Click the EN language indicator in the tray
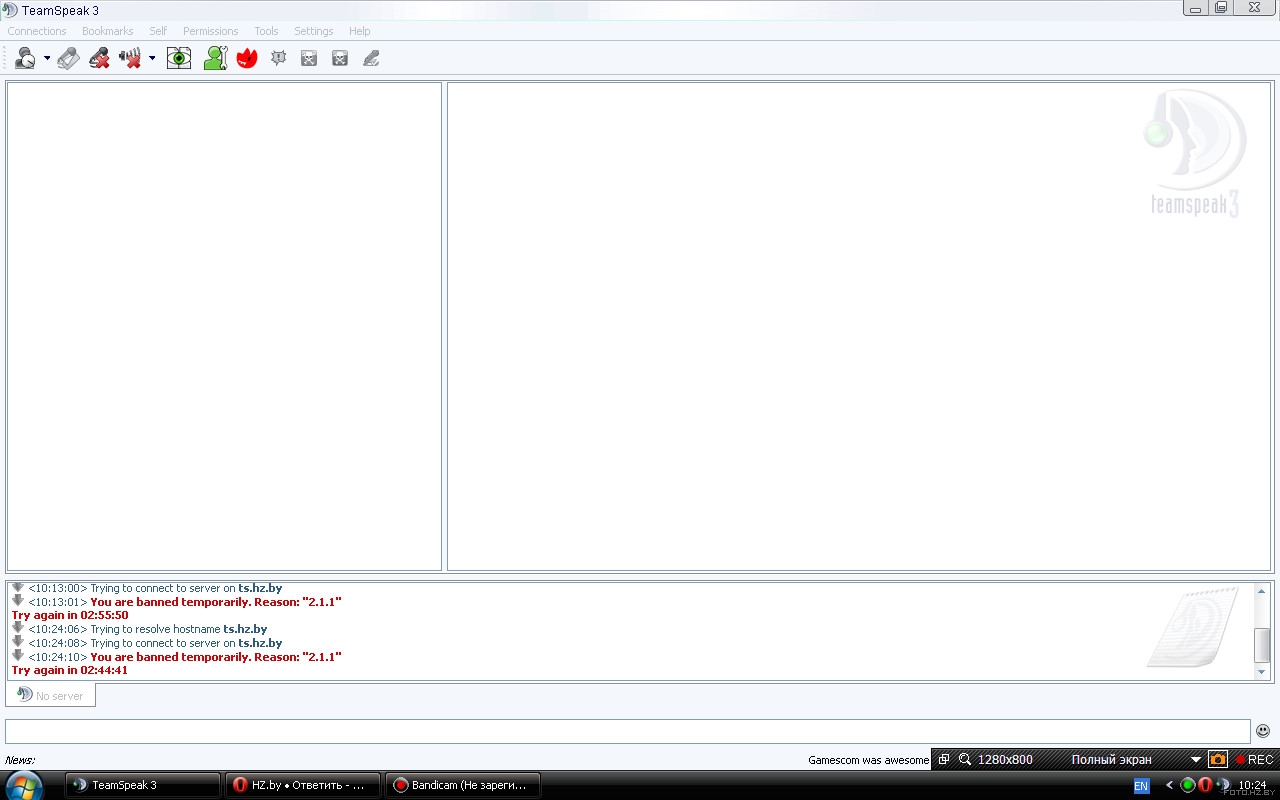 click(x=1141, y=786)
